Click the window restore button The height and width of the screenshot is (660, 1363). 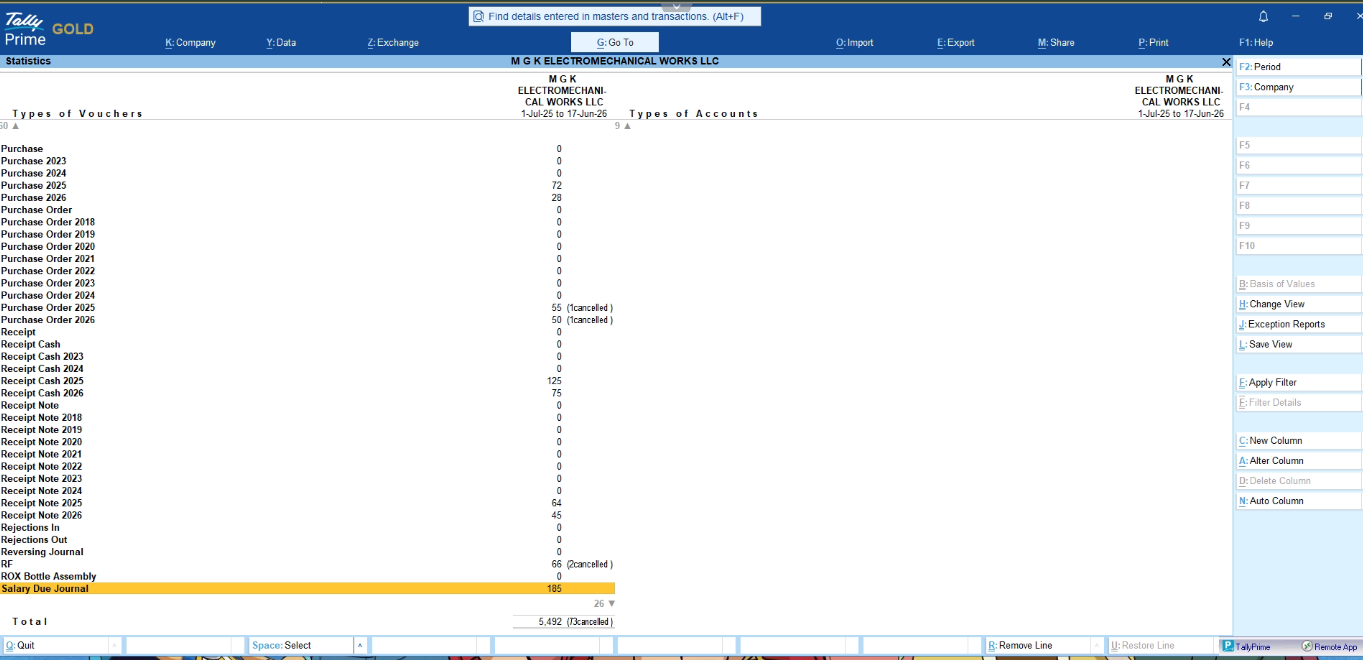click(1328, 16)
